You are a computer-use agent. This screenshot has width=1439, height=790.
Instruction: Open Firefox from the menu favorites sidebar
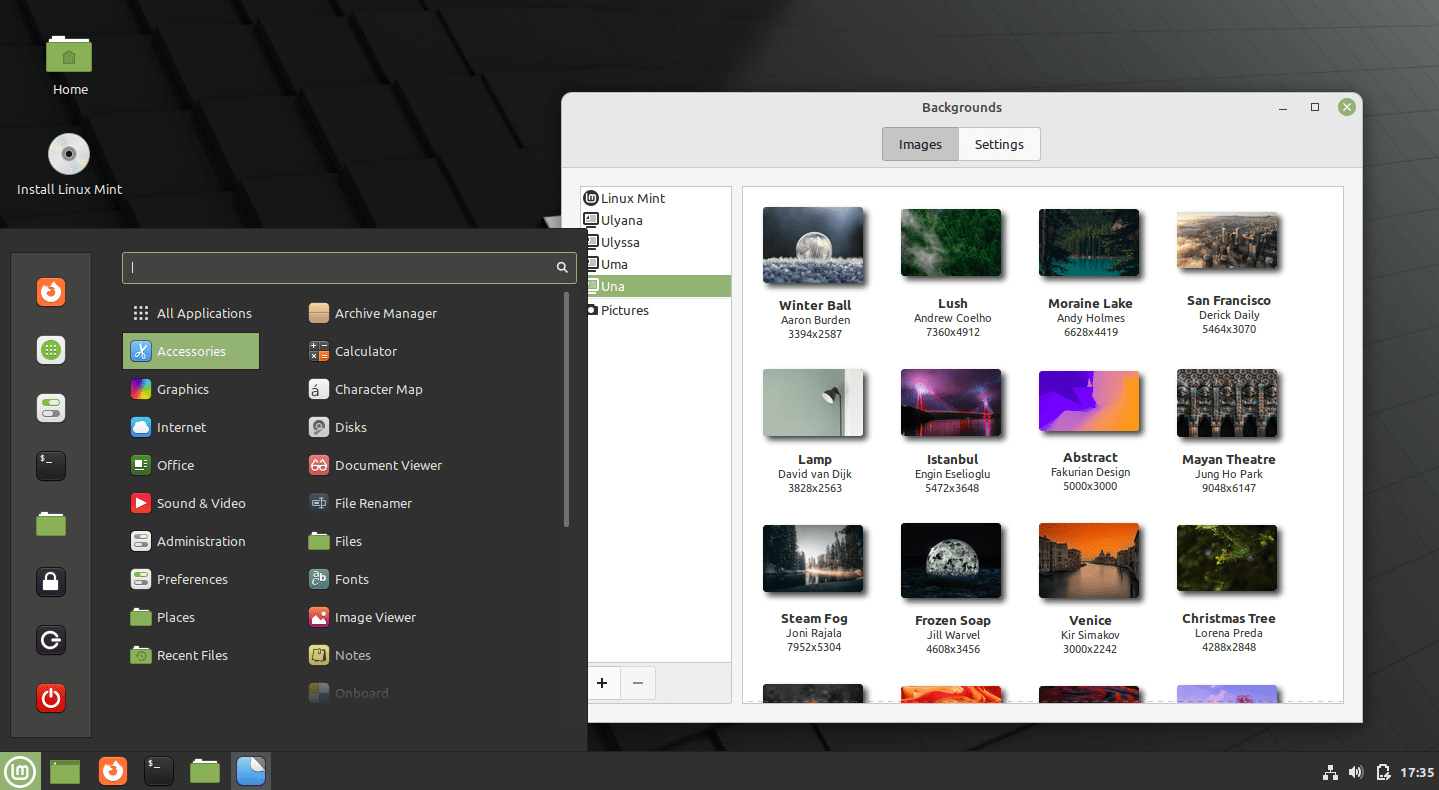(51, 292)
